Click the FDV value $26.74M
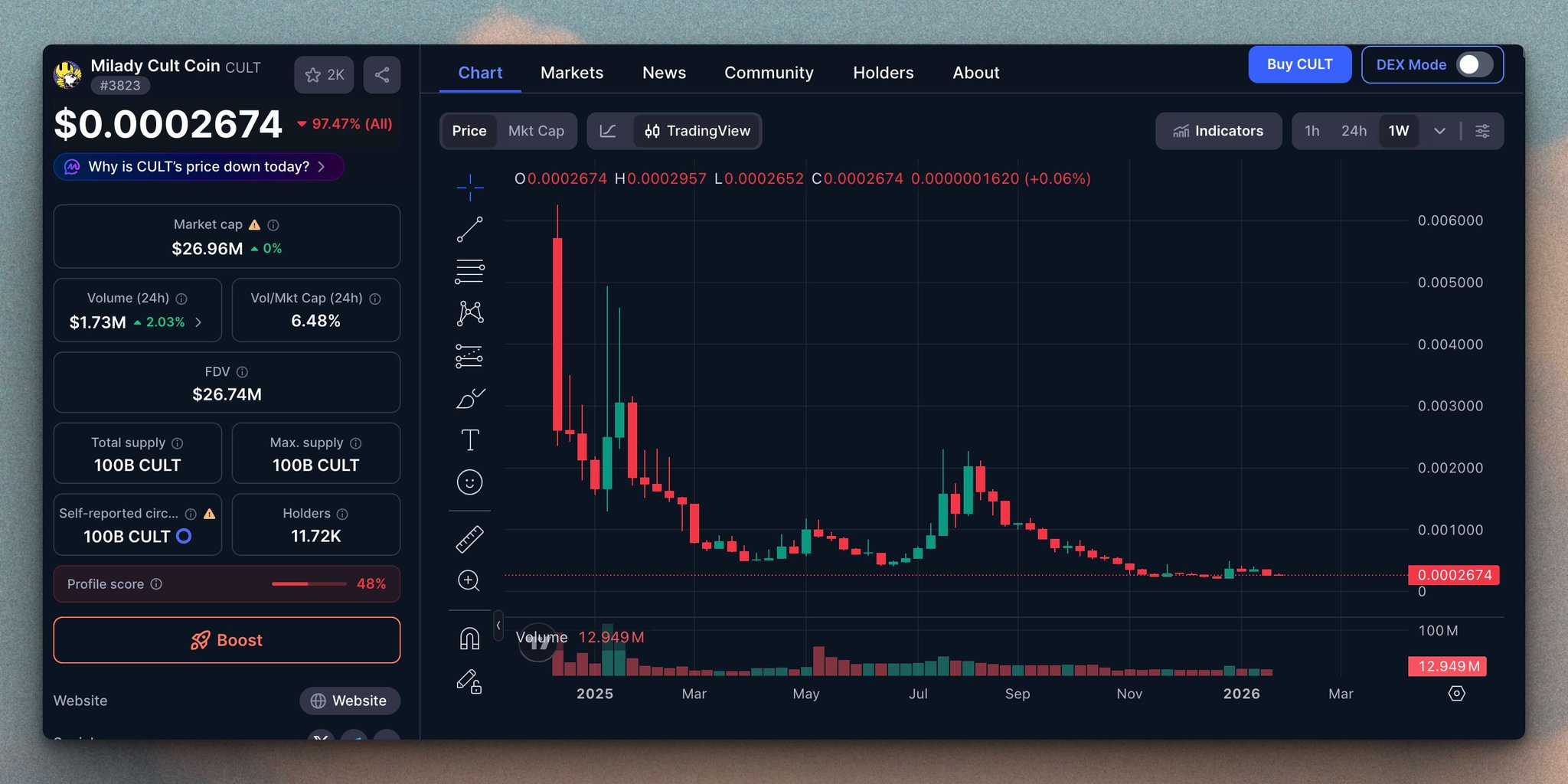The width and height of the screenshot is (1568, 784). 227,394
